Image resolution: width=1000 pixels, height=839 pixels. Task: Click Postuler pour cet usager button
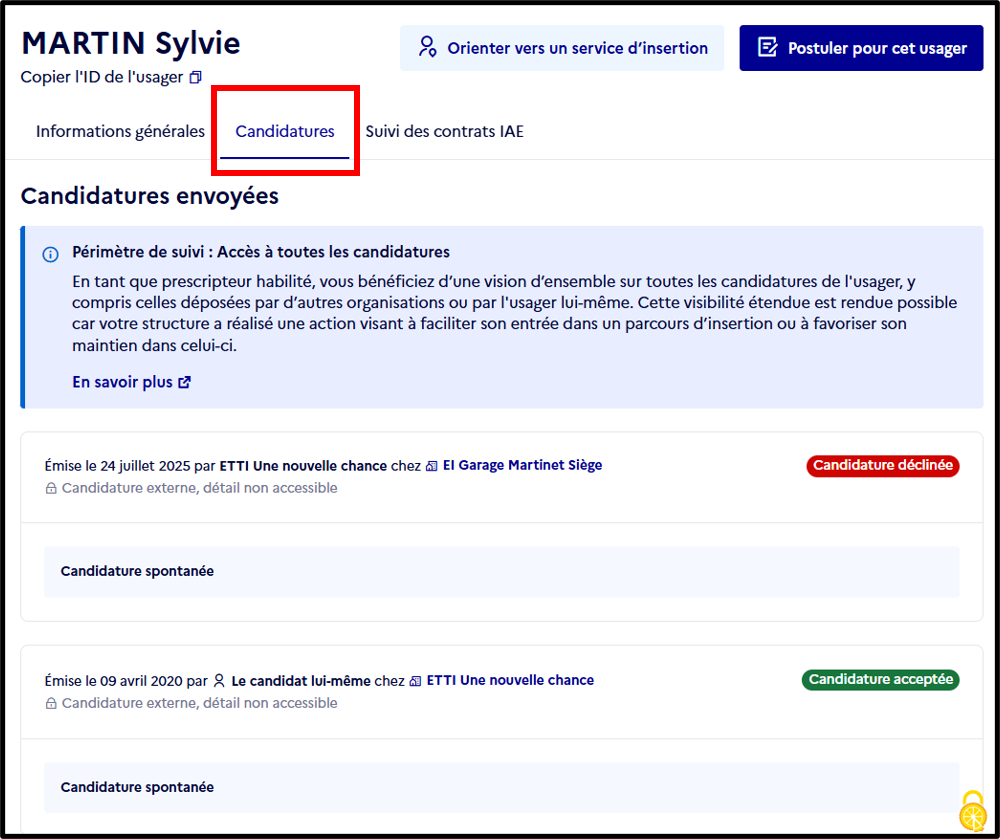861,48
